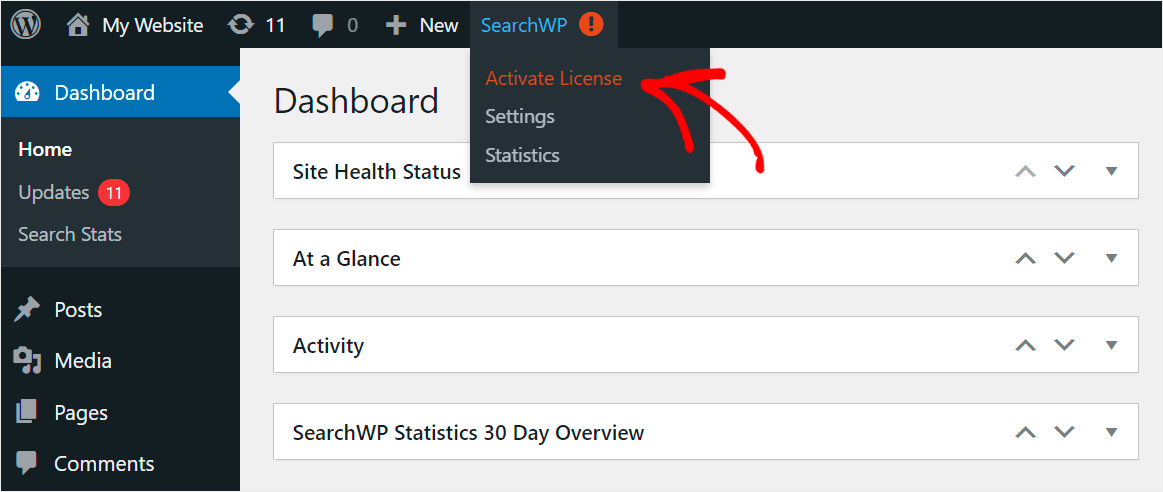Image resolution: width=1163 pixels, height=492 pixels.
Task: Click the plus icon beside New
Action: (x=397, y=25)
